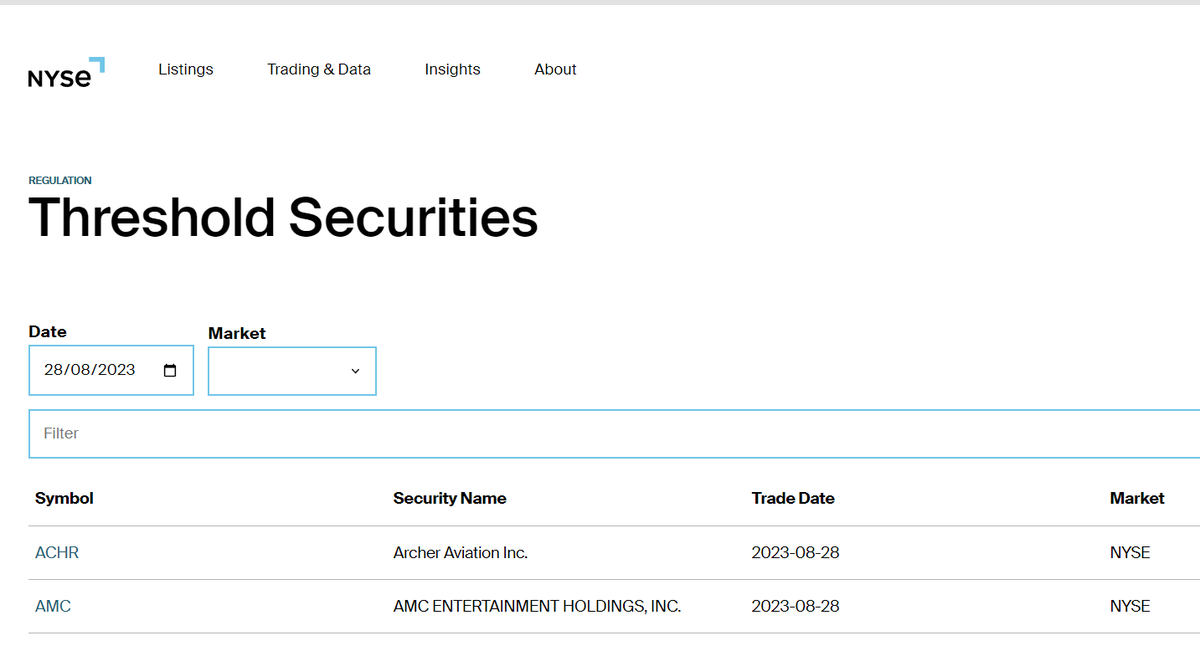Select AMC ENTERTAINMENT HOLDINGS, INC. cell
The image size is (1200, 646).
537,606
